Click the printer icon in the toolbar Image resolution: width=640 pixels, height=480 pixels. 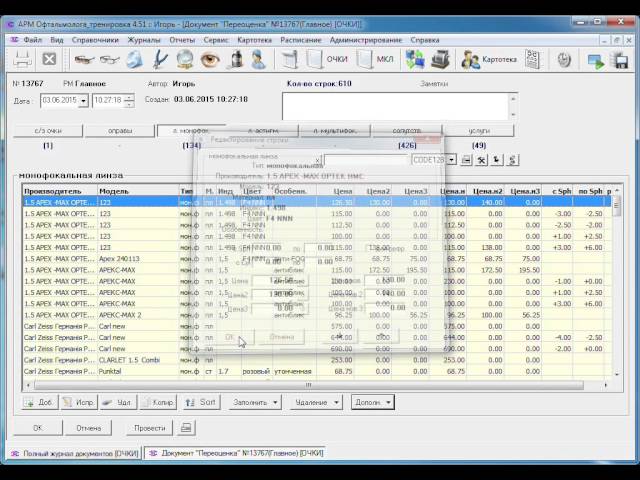point(22,60)
